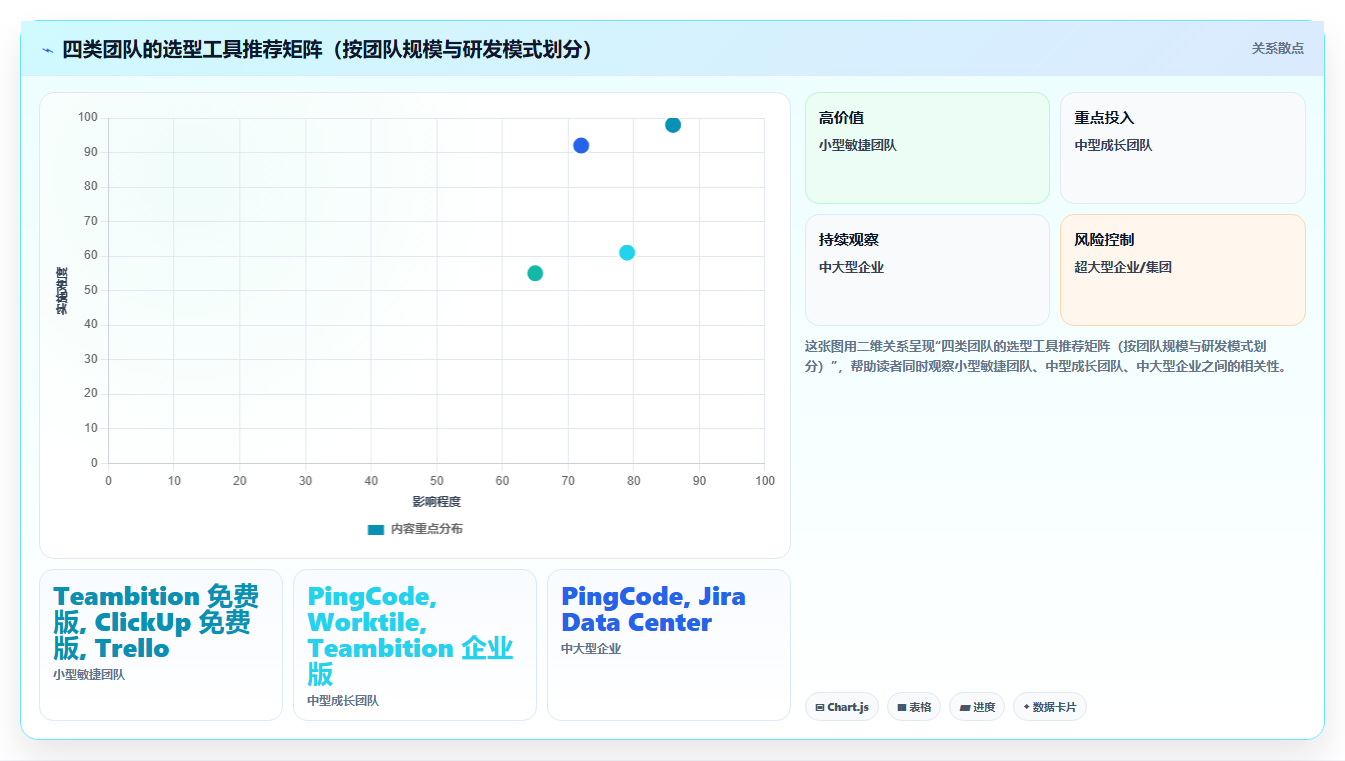Image resolution: width=1345 pixels, height=761 pixels.
Task: Click the Chart.js tag chip
Action: point(842,707)
